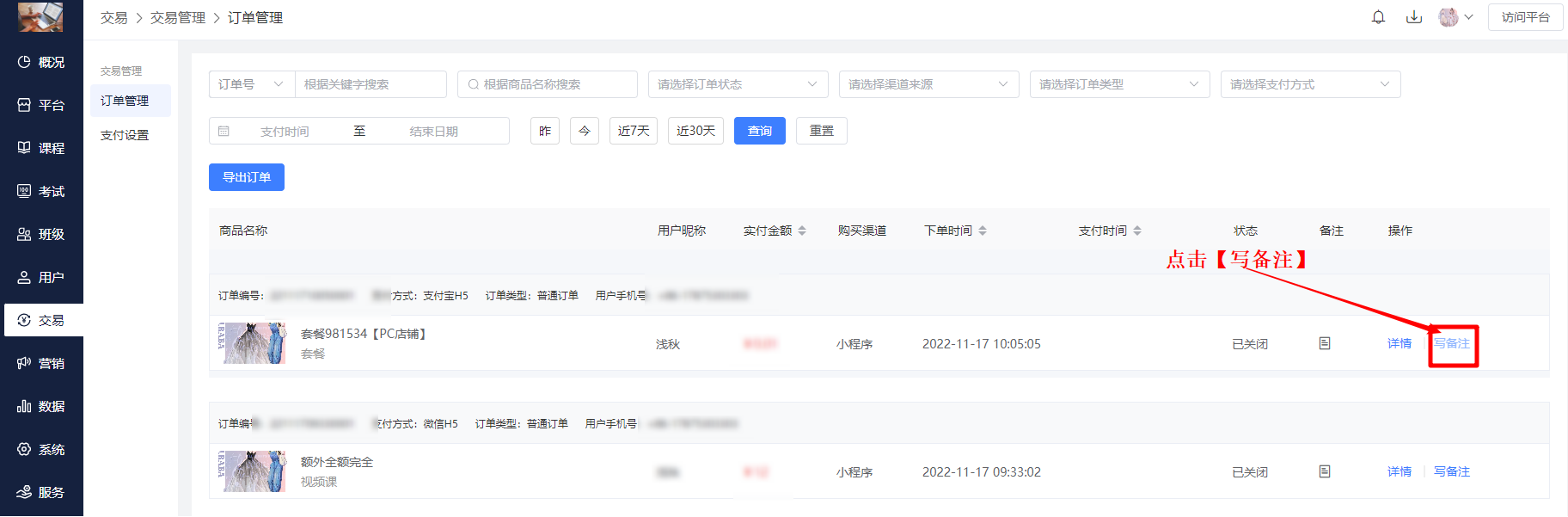Click order time 2022-11-17 10:05:05
Screen dimensions: 1568x517
[982, 344]
